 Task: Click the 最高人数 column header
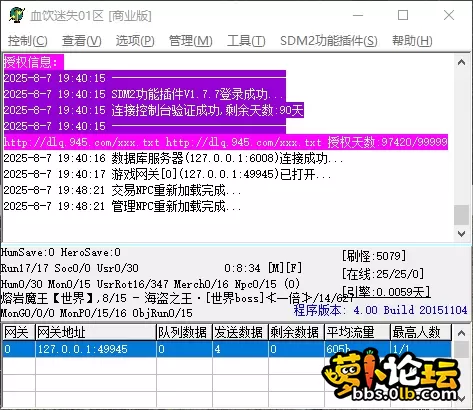pos(421,332)
